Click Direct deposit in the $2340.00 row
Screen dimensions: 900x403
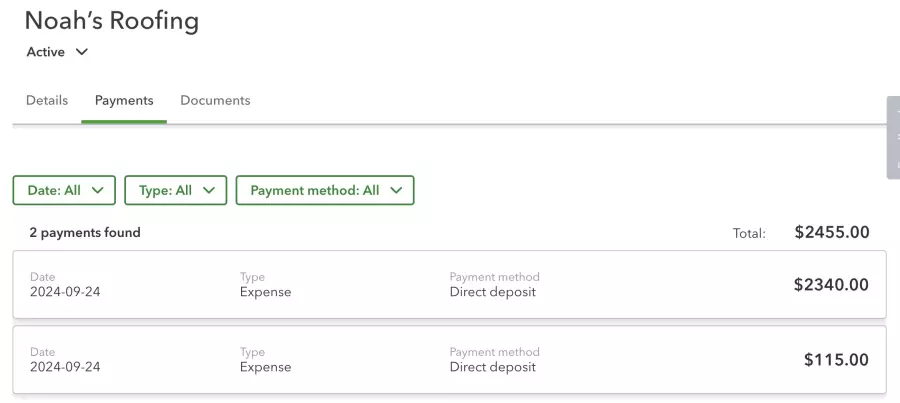[x=492, y=292]
